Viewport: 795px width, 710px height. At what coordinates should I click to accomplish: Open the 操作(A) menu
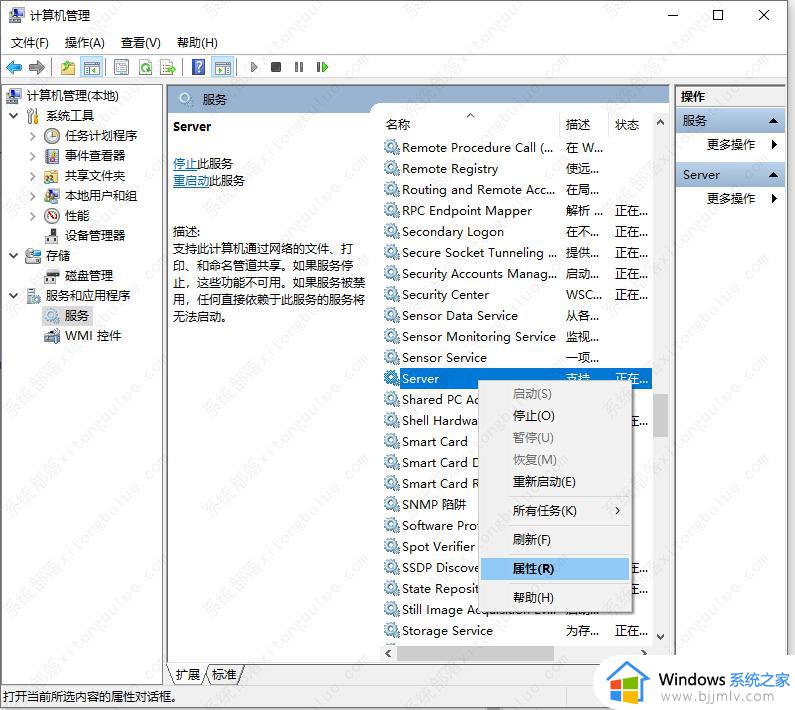click(85, 43)
